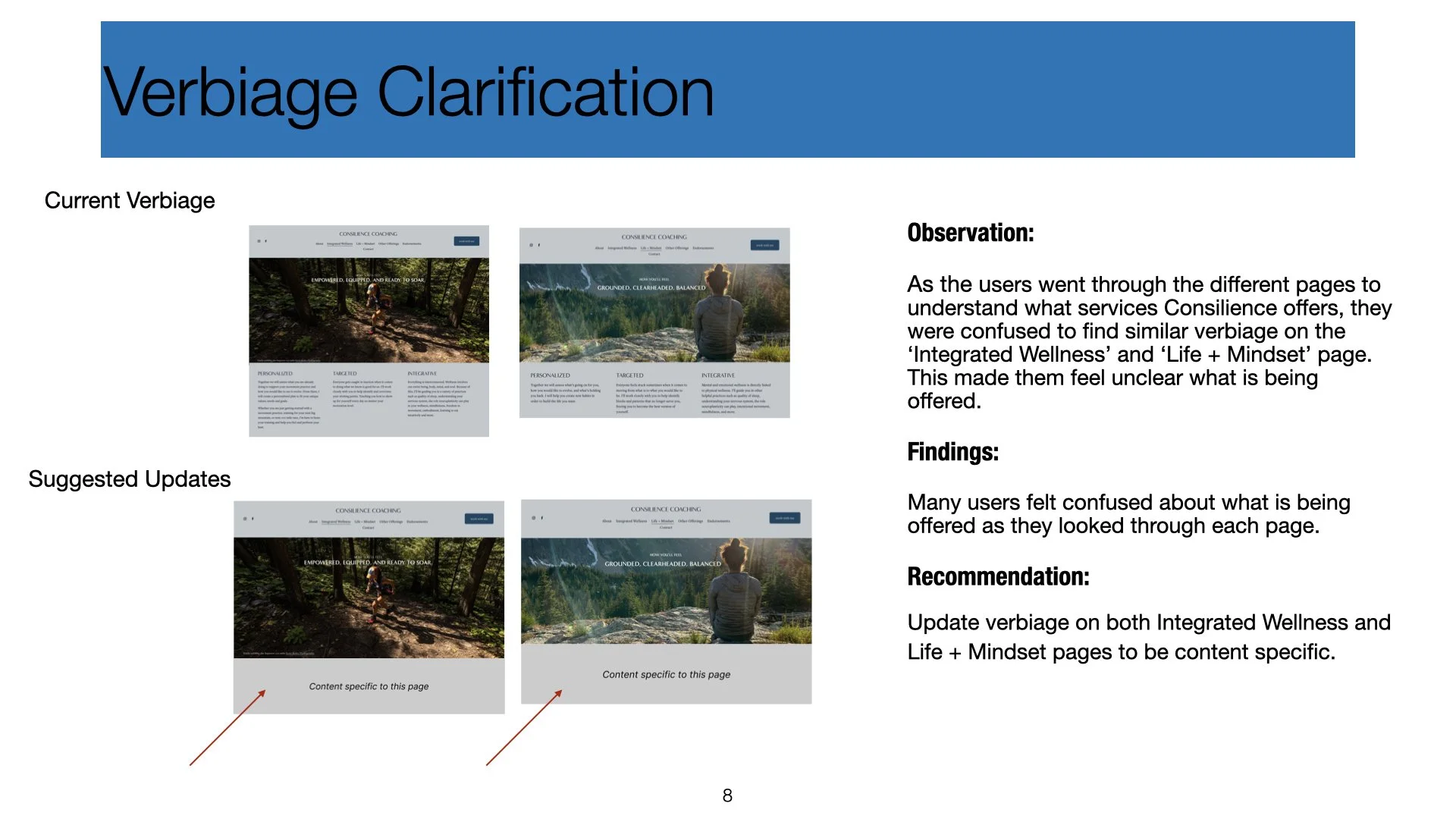Click the page number 8 on the slide
The width and height of the screenshot is (1456, 819).
(x=726, y=795)
